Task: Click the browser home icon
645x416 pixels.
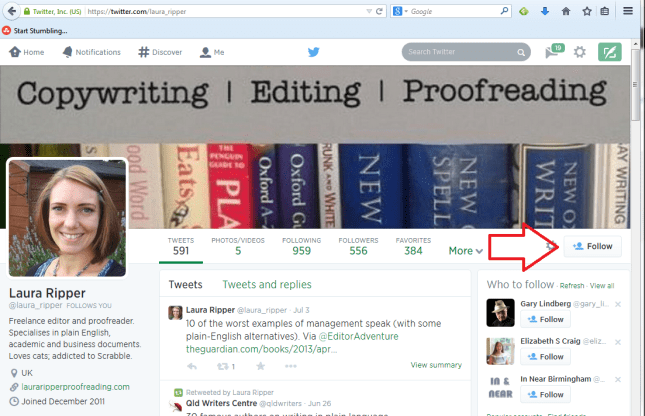Action: (x=566, y=11)
